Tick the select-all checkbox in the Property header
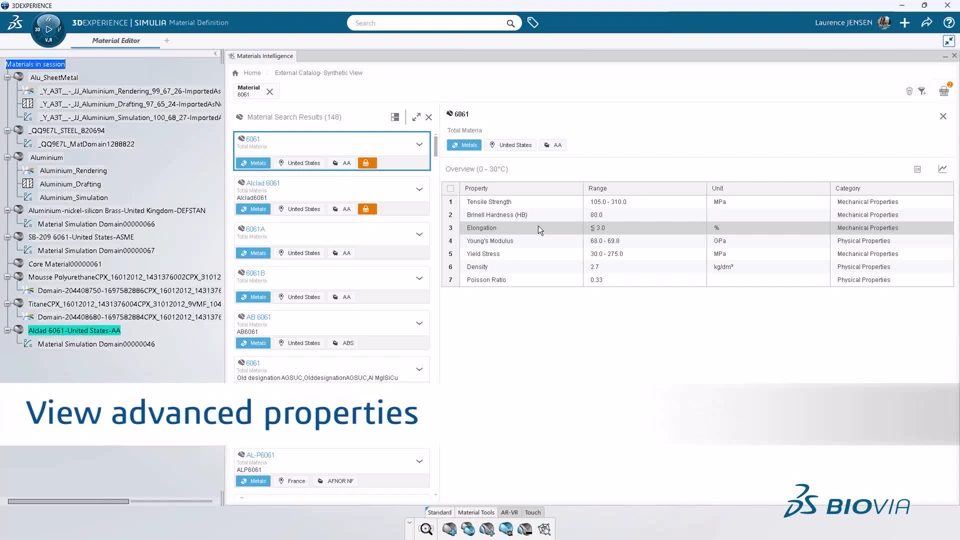 point(451,189)
